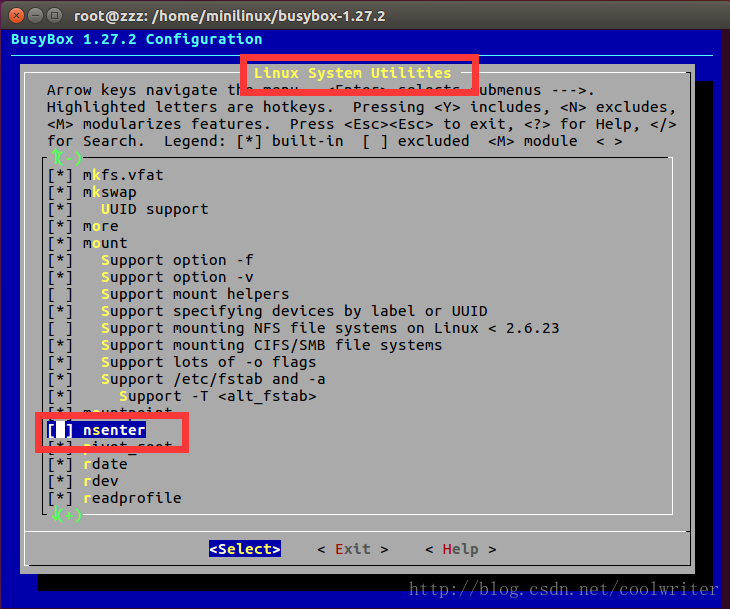Minimize the terminal window

(x=35, y=16)
